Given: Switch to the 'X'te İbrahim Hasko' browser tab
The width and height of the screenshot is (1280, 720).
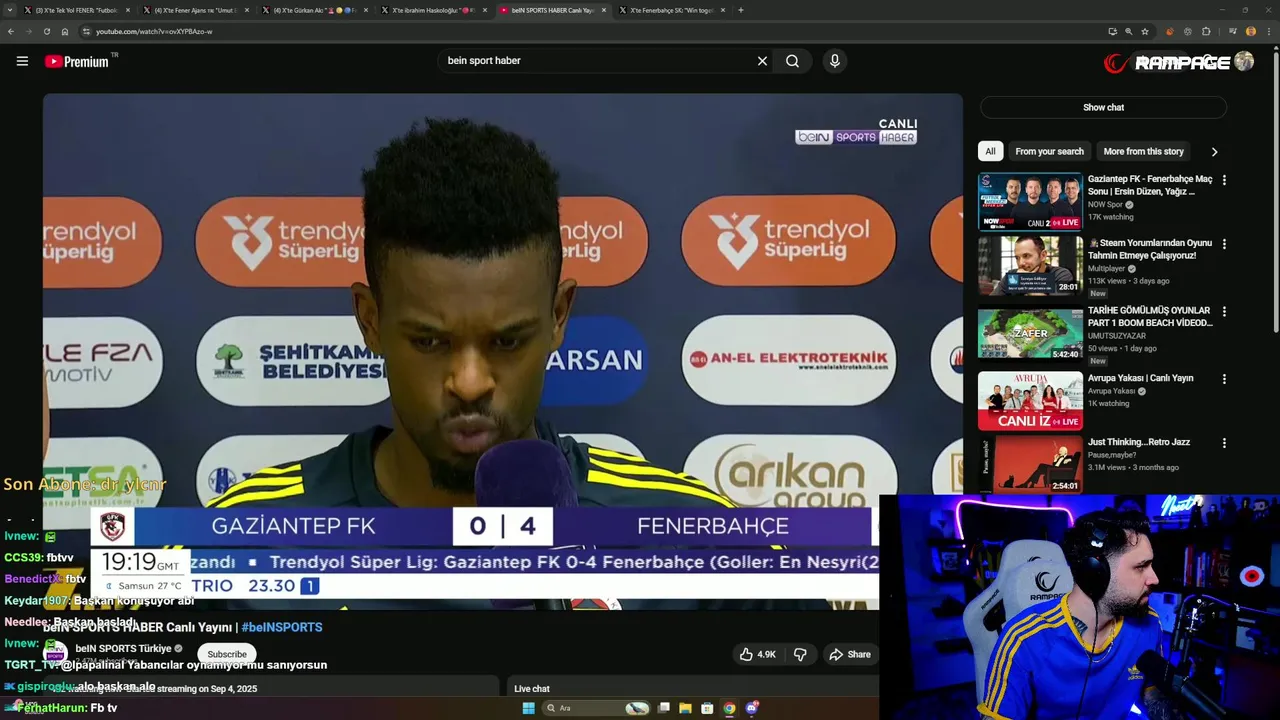Looking at the screenshot, I should [433, 10].
